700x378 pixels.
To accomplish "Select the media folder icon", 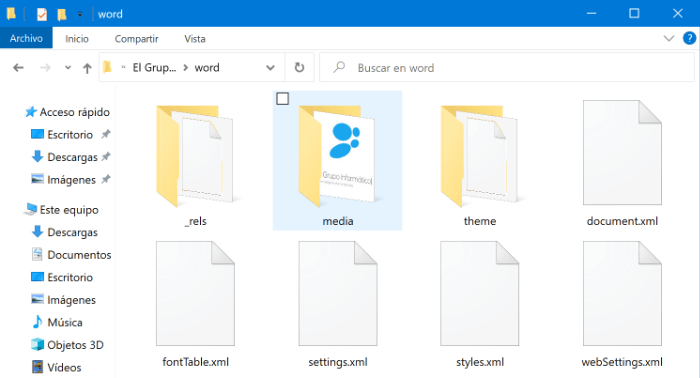I will [337, 156].
